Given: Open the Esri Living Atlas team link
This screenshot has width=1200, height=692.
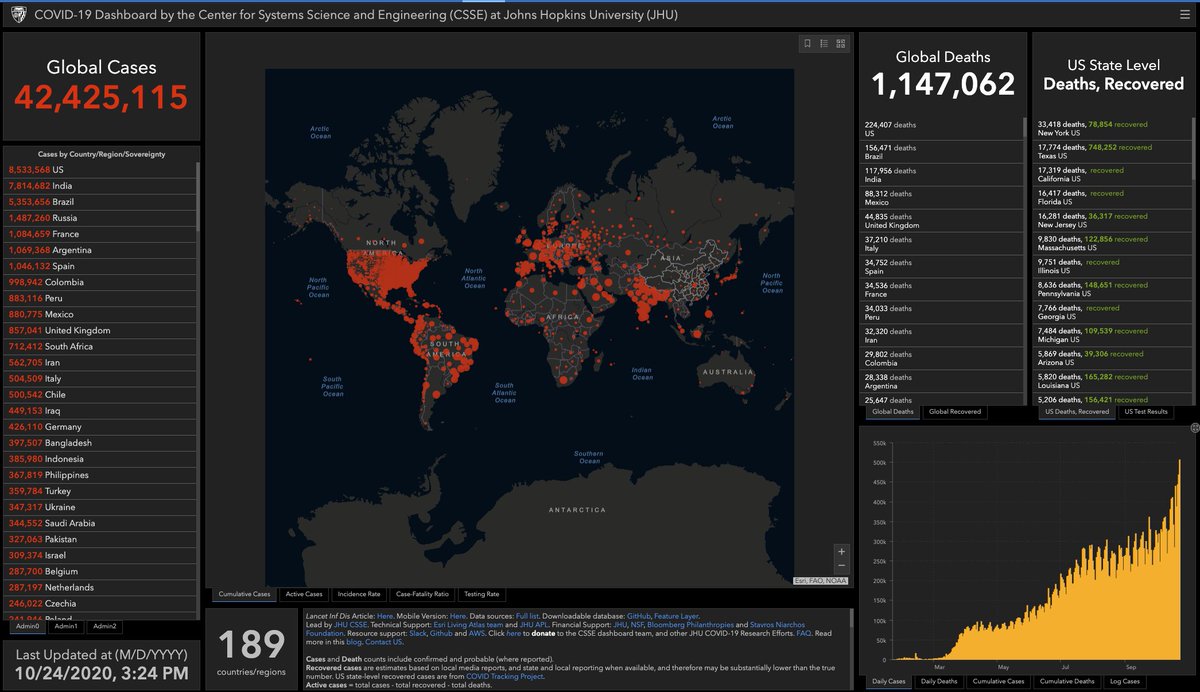Looking at the screenshot, I should pos(468,624).
